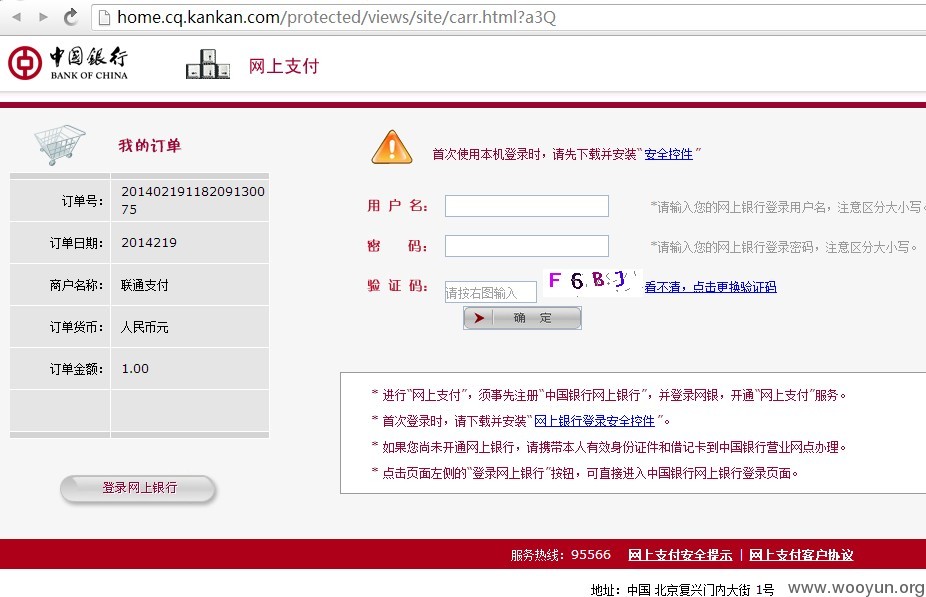The width and height of the screenshot is (926, 597).
Task: Click the 登录网上银行 button
Action: [x=139, y=488]
